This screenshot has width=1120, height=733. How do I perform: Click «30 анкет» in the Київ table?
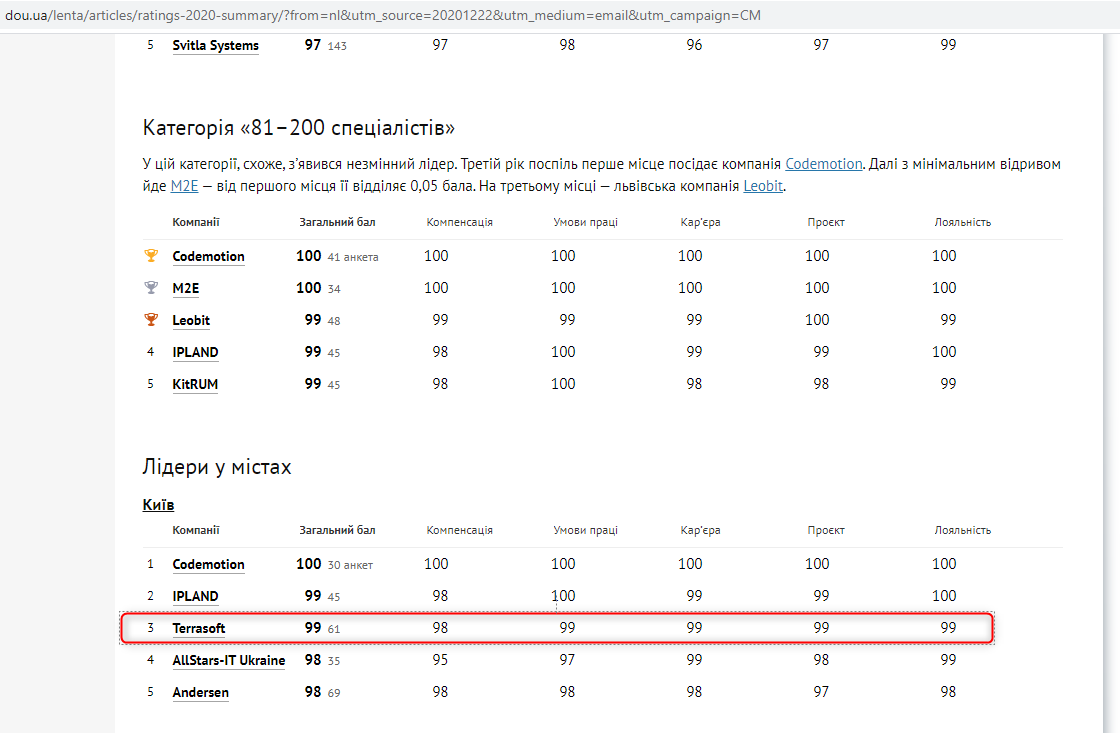tap(350, 565)
